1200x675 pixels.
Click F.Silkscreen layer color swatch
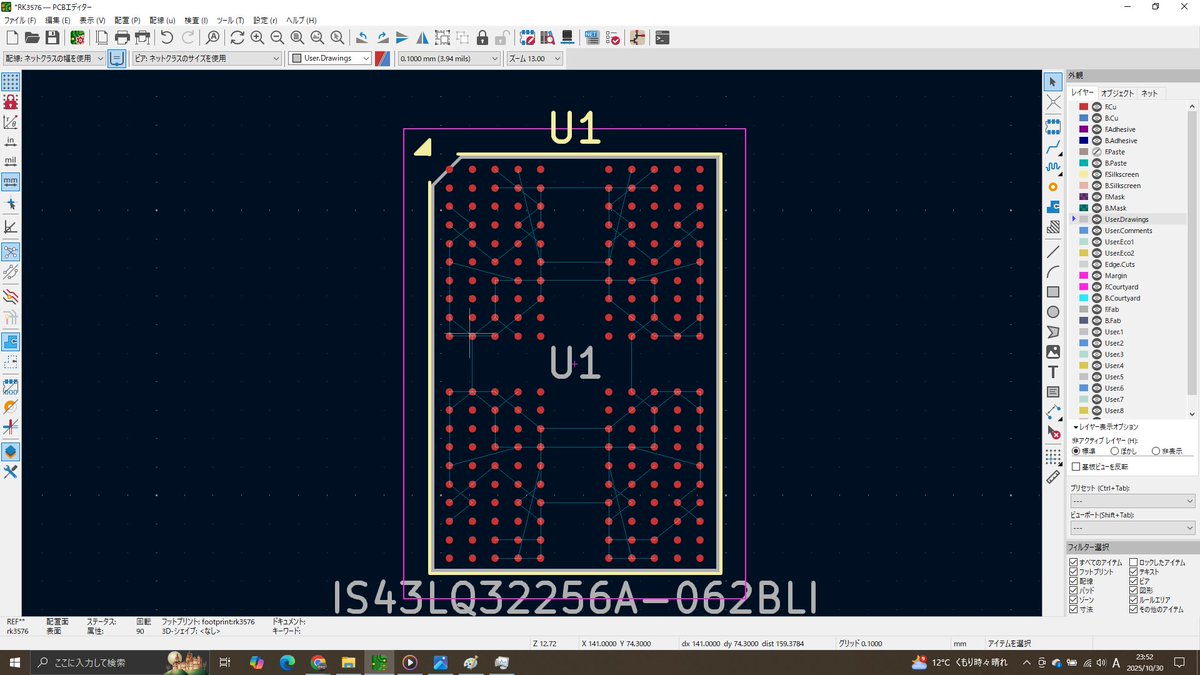pyautogui.click(x=1084, y=174)
